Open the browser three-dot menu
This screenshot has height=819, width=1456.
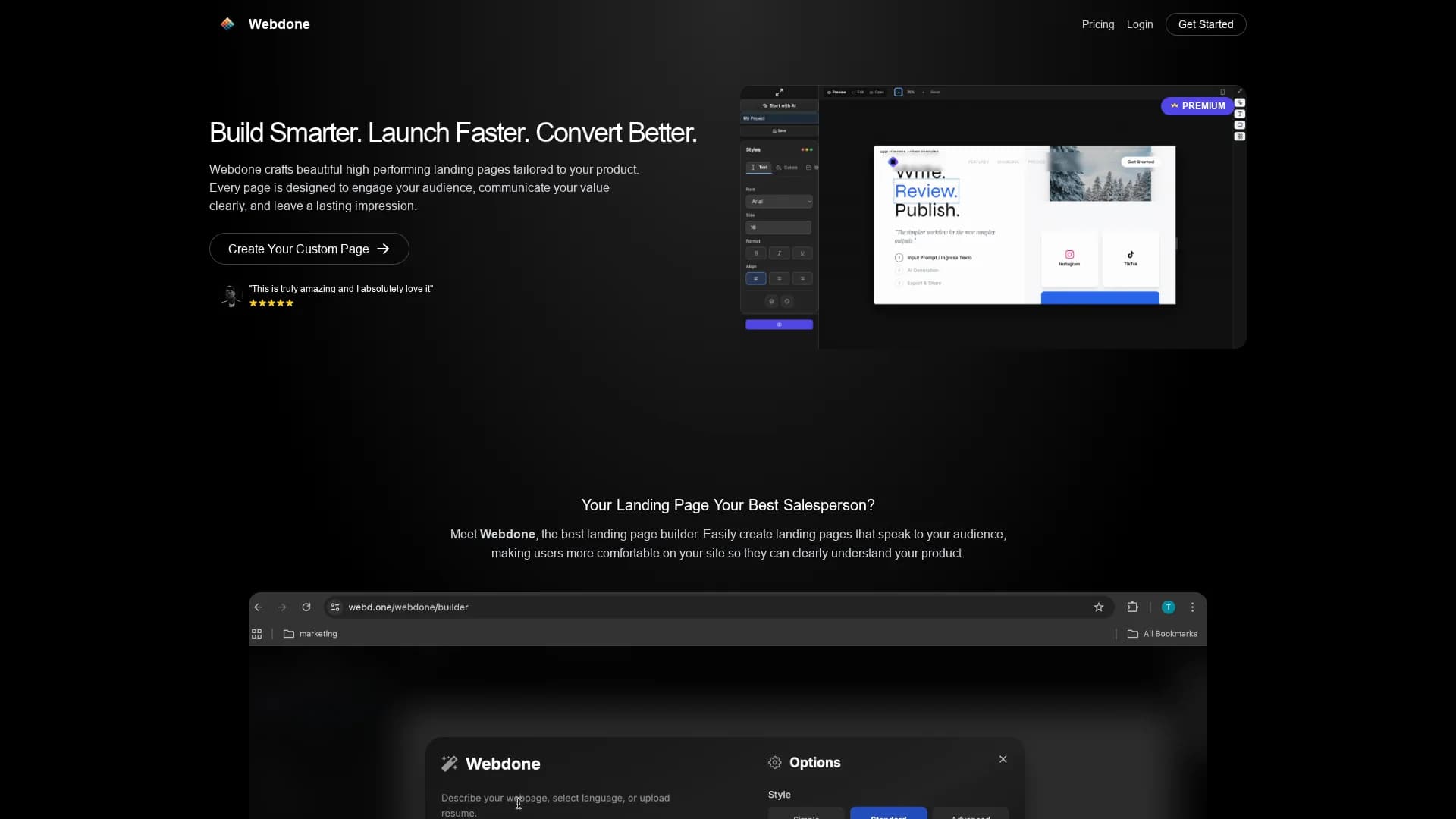tap(1193, 607)
